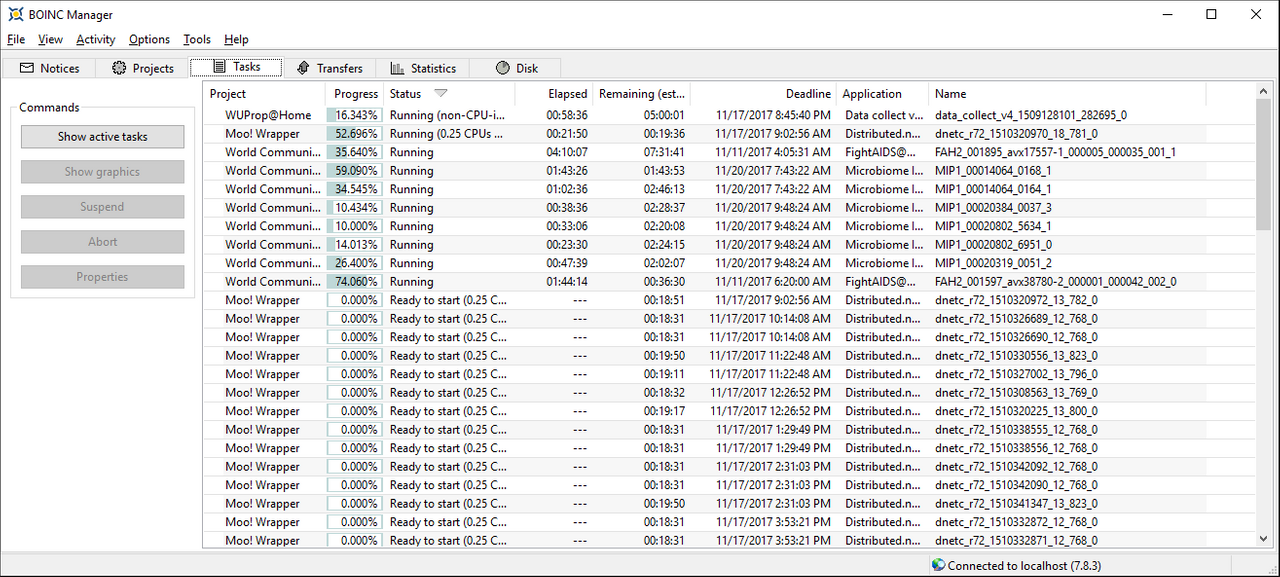Image resolution: width=1280 pixels, height=577 pixels.
Task: Switch to the Notices tab
Action: [49, 68]
